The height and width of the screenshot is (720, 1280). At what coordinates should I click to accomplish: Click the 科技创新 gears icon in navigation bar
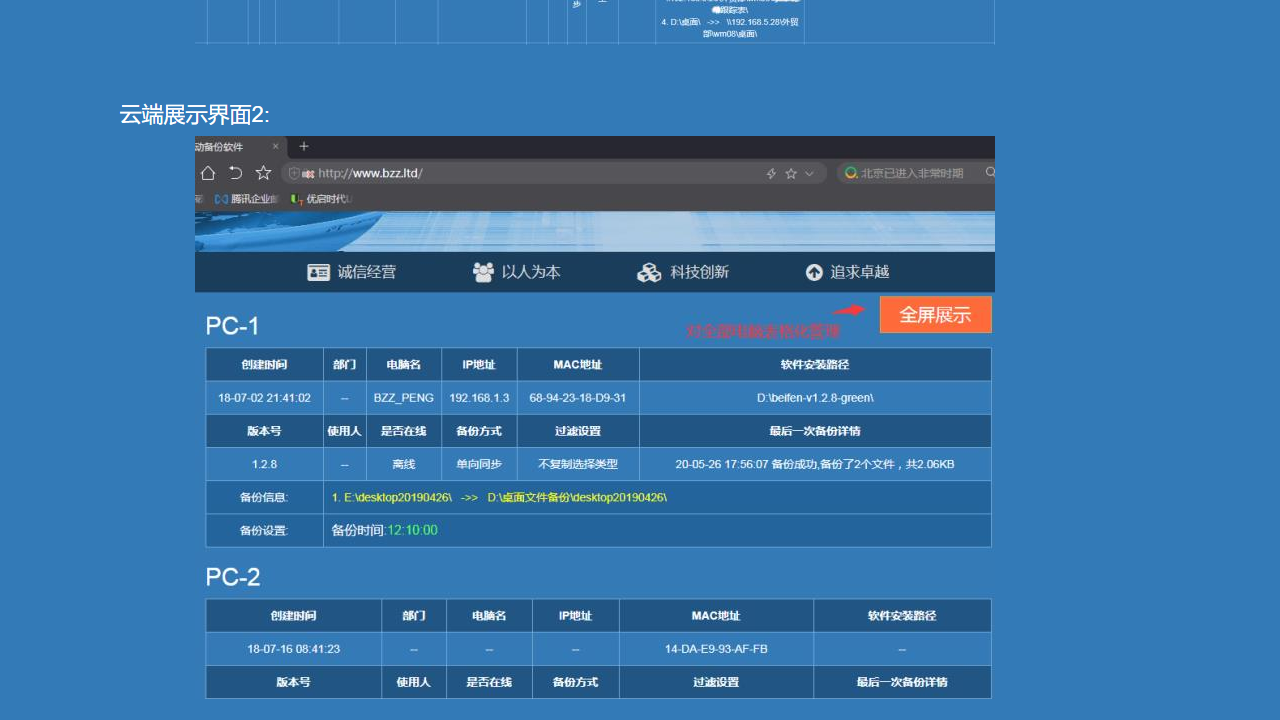point(649,271)
